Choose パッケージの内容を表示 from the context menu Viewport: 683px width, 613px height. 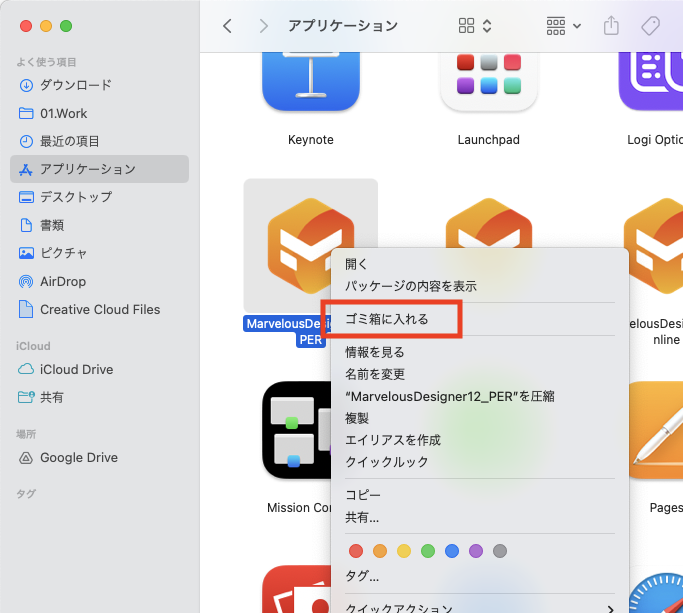(480, 286)
